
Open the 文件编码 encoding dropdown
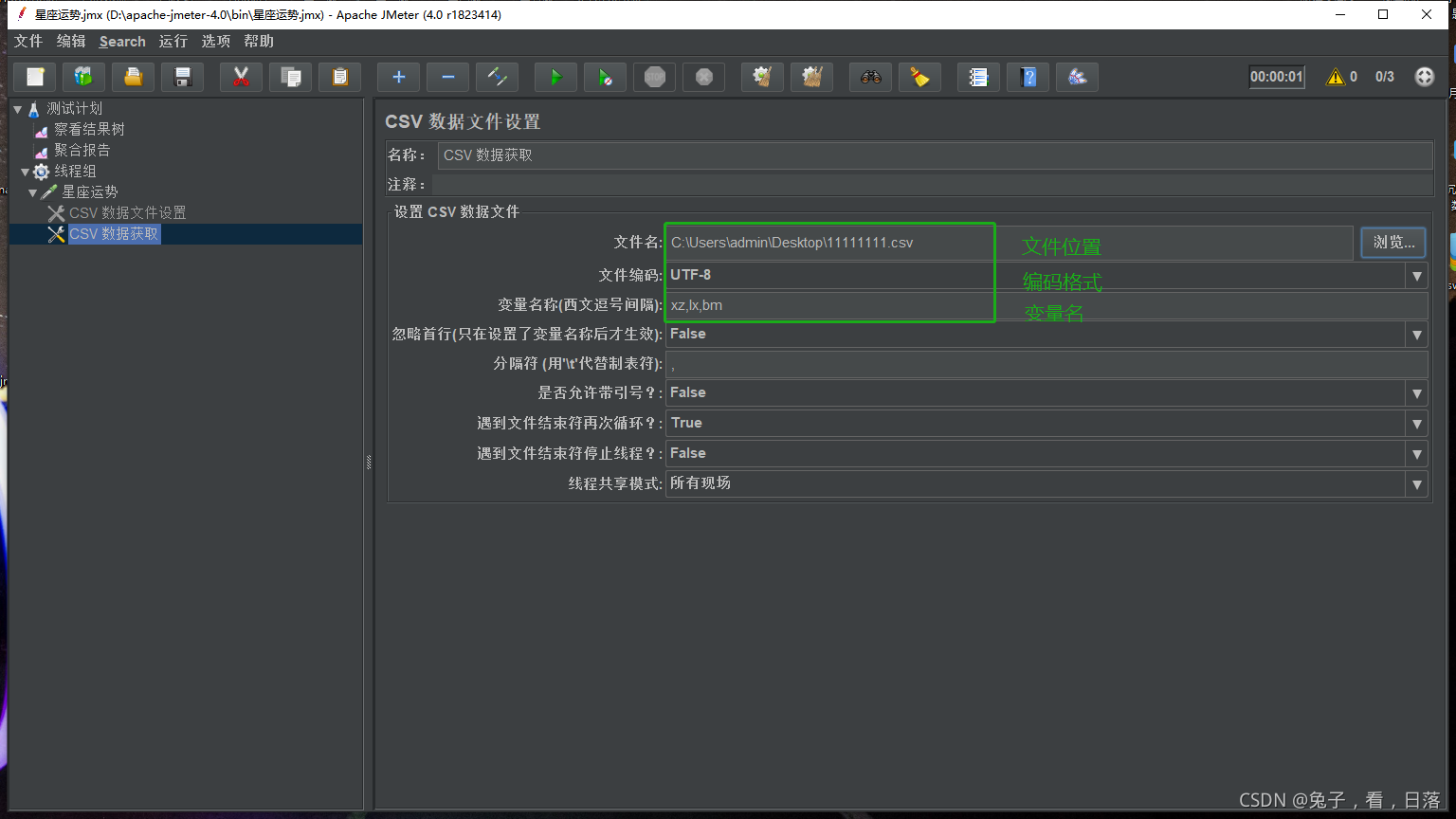coord(1416,275)
